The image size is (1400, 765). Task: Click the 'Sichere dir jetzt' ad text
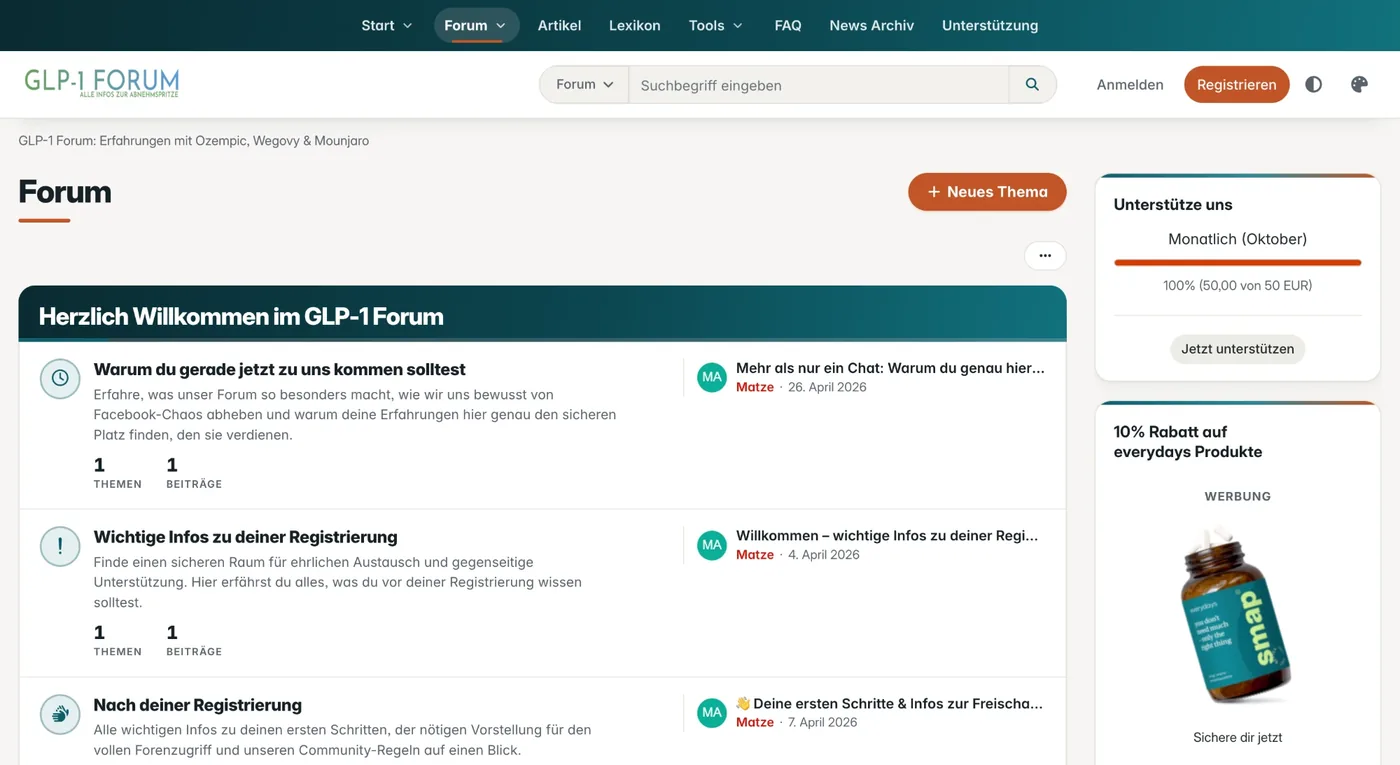click(x=1238, y=738)
